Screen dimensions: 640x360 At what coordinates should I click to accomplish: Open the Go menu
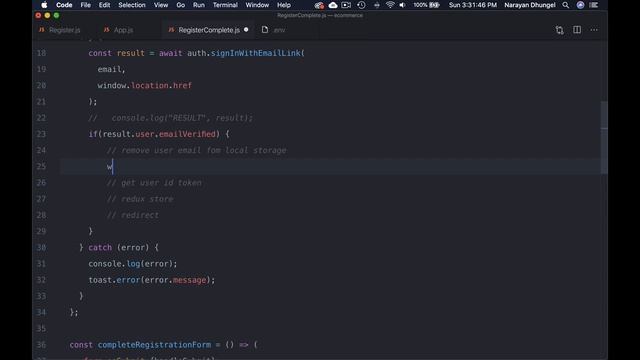tap(180, 5)
